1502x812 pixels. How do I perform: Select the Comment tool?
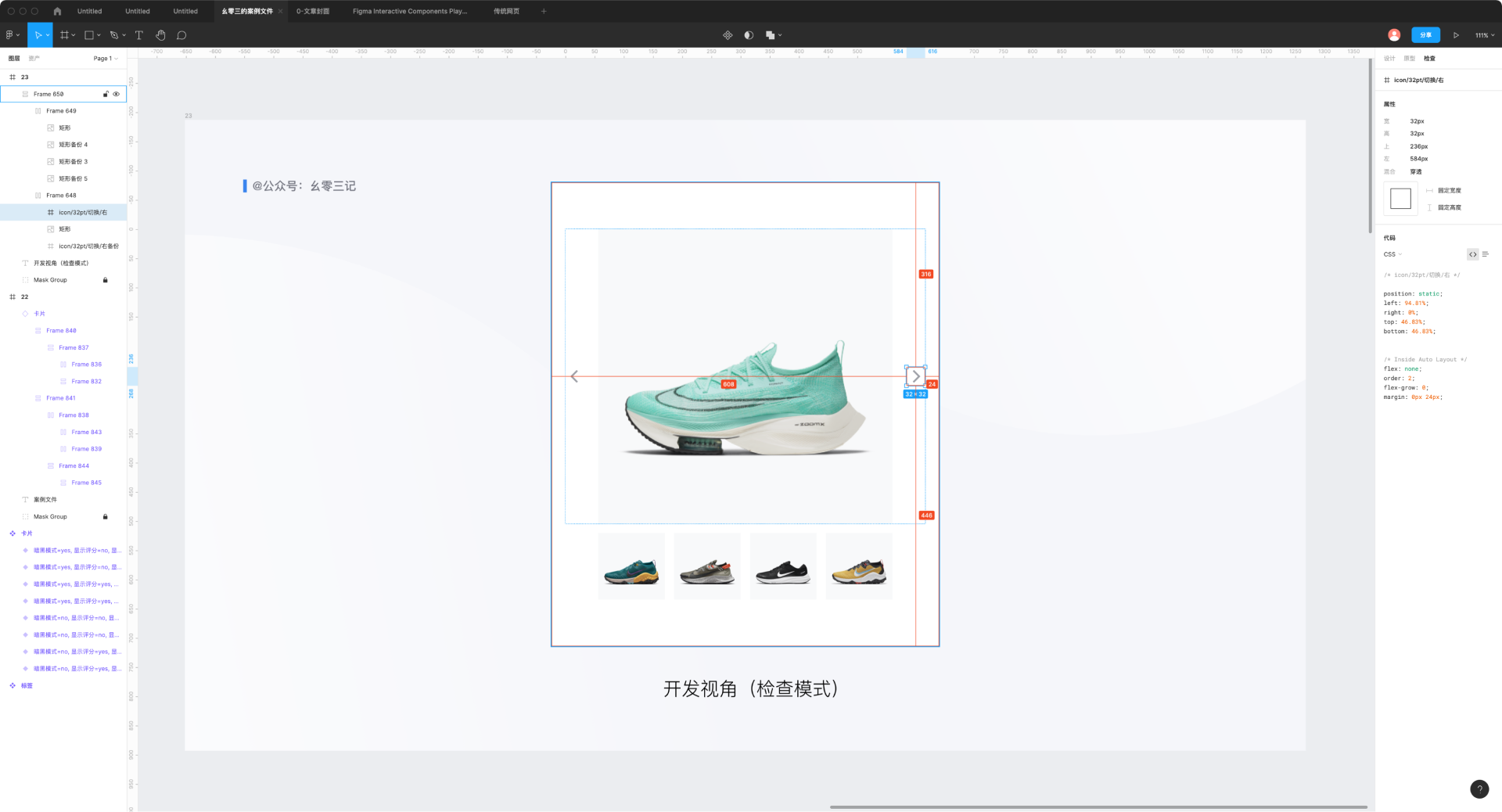[x=181, y=35]
